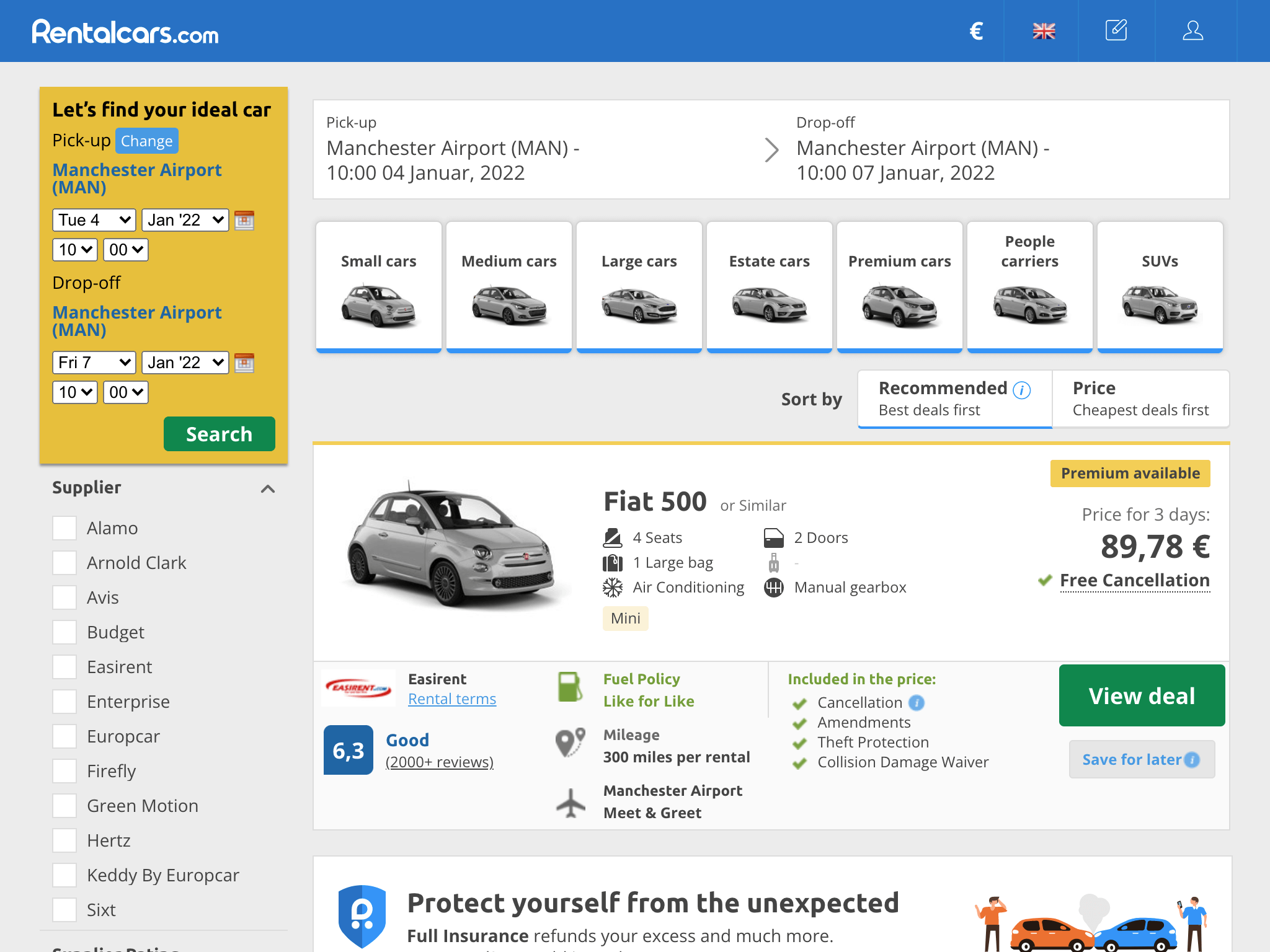Click the doors icon beside 2 Doors
This screenshot has width=1270, height=952.
(x=774, y=538)
